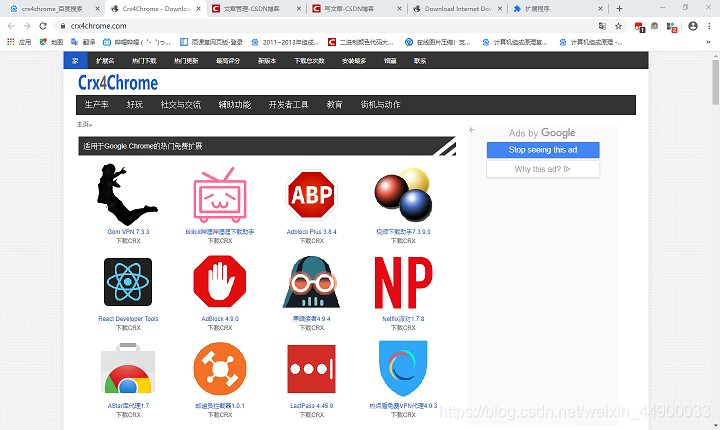Click the 主页 breadcrumb link

tap(84, 124)
